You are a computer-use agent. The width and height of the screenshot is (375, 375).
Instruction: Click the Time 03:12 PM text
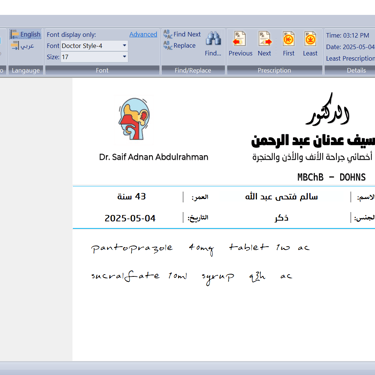[x=348, y=35]
